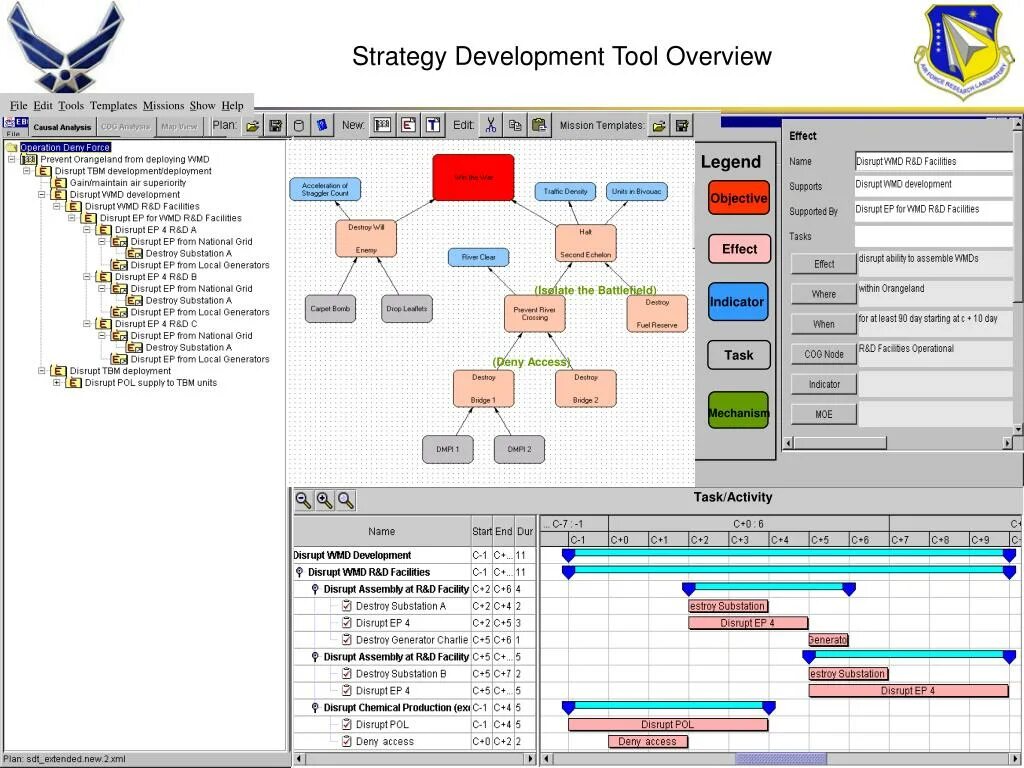Screen dimensions: 1024x768
Task: Select the Prevent River Crossing node in the diagram
Action: point(534,313)
